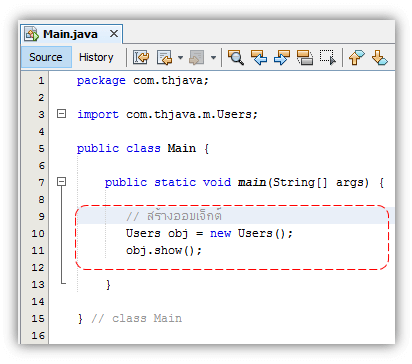
Task: Click the Thai comment on line 9
Action: point(174,216)
